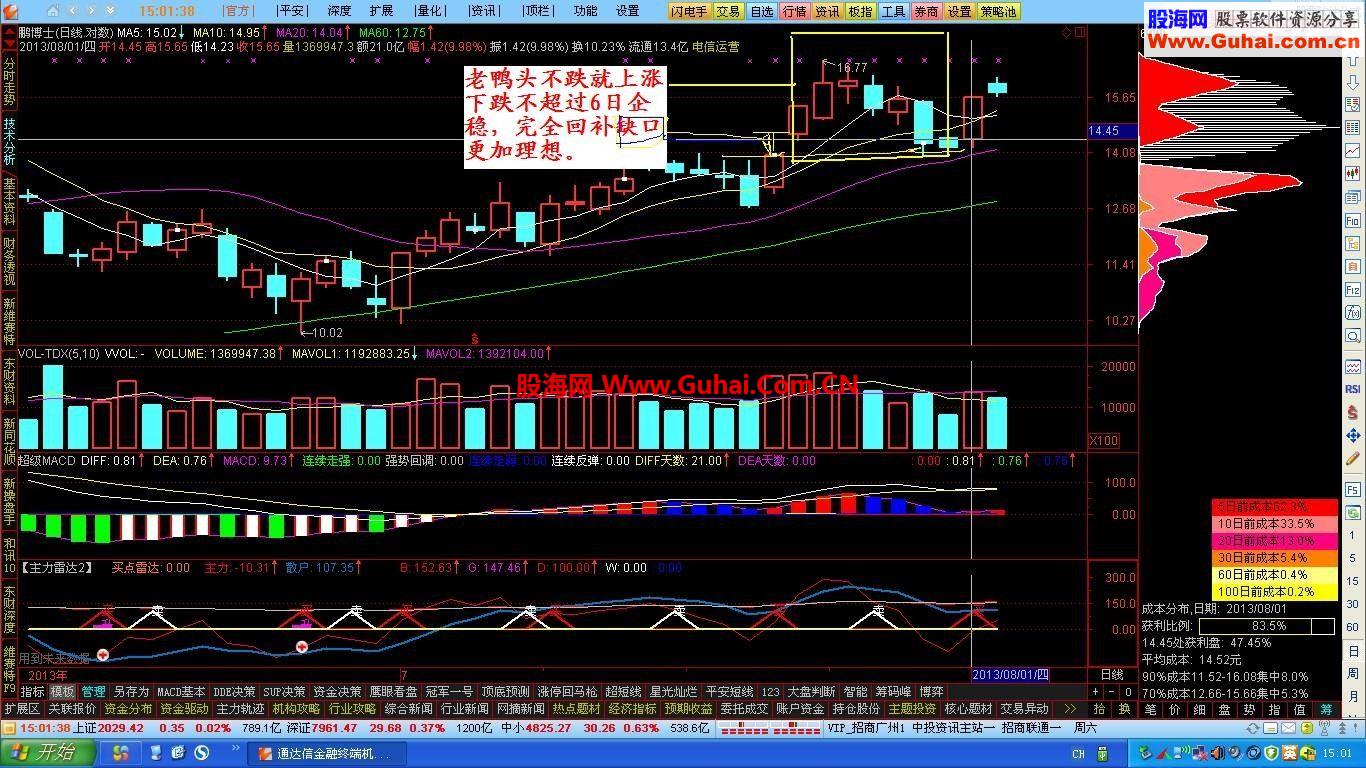Switch to 财务透视 side tab
Screen dimensions: 1366x768
(x=9, y=259)
